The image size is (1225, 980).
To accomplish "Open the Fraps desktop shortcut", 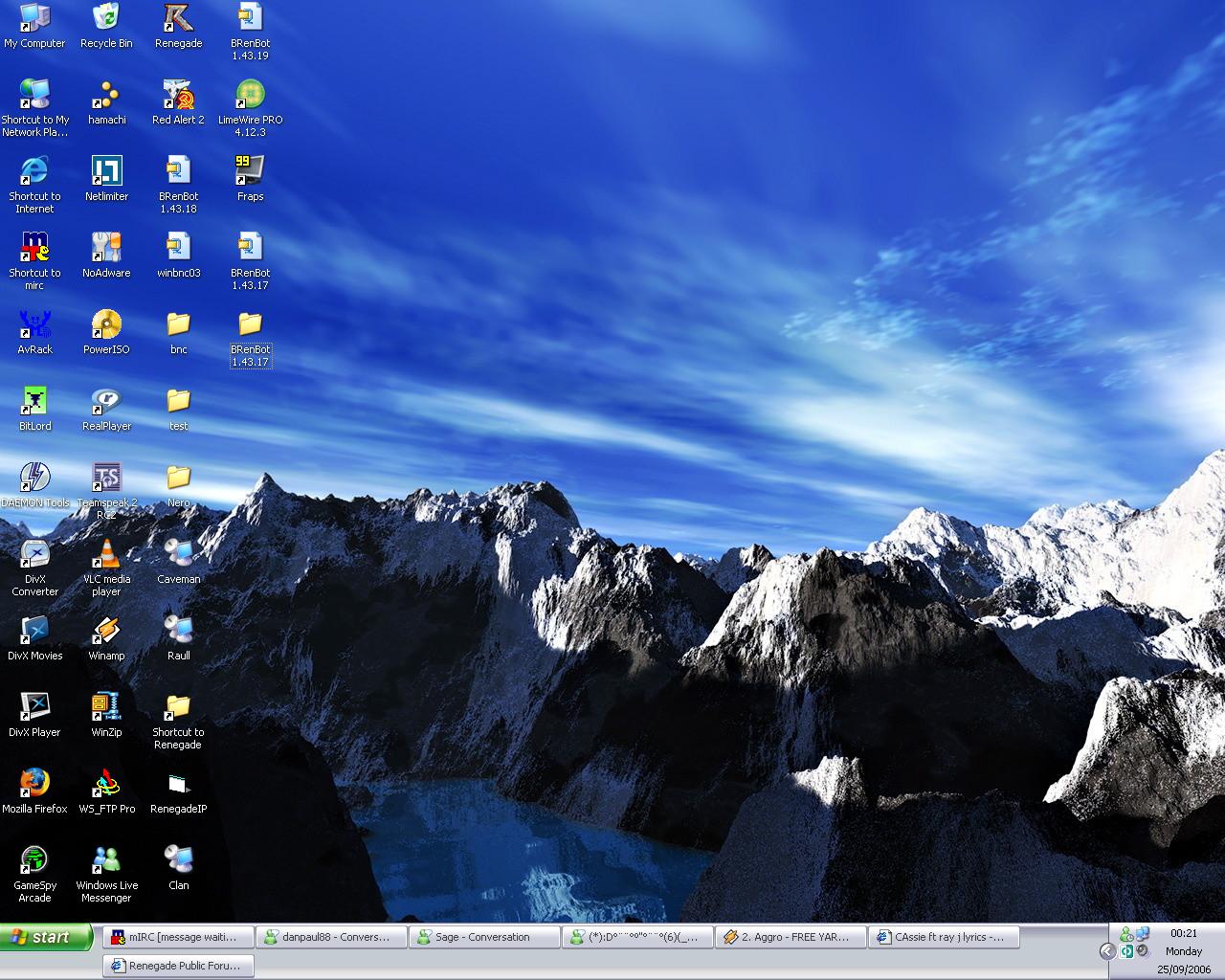I will pos(250,171).
